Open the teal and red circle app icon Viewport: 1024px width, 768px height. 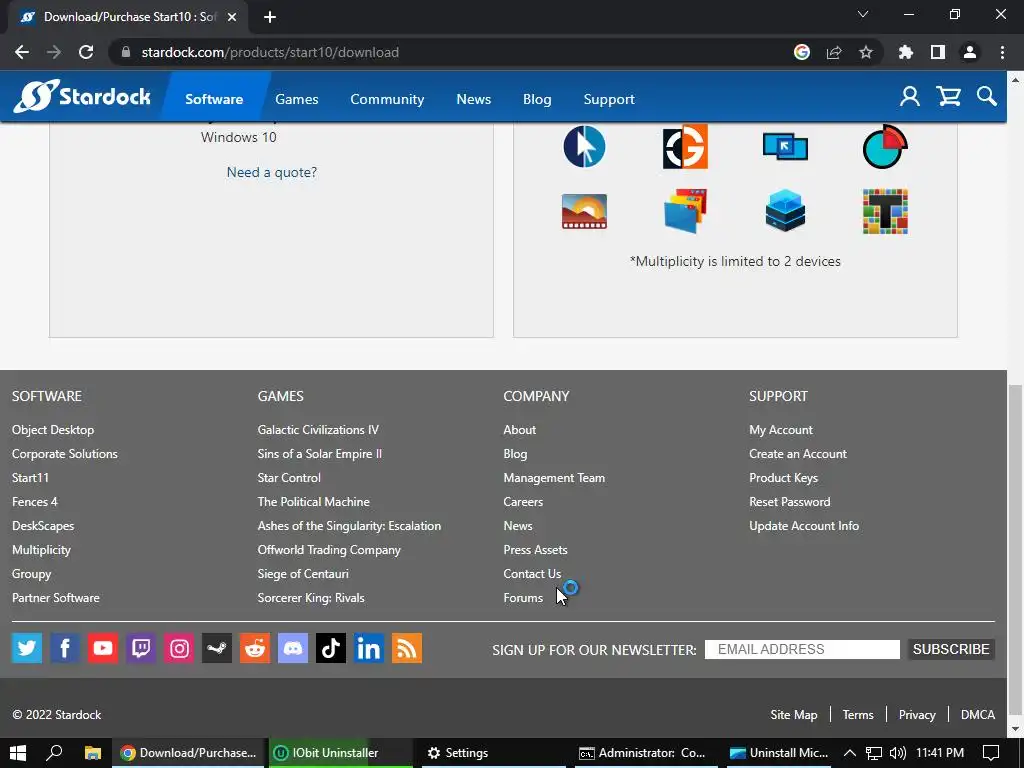tap(885, 146)
